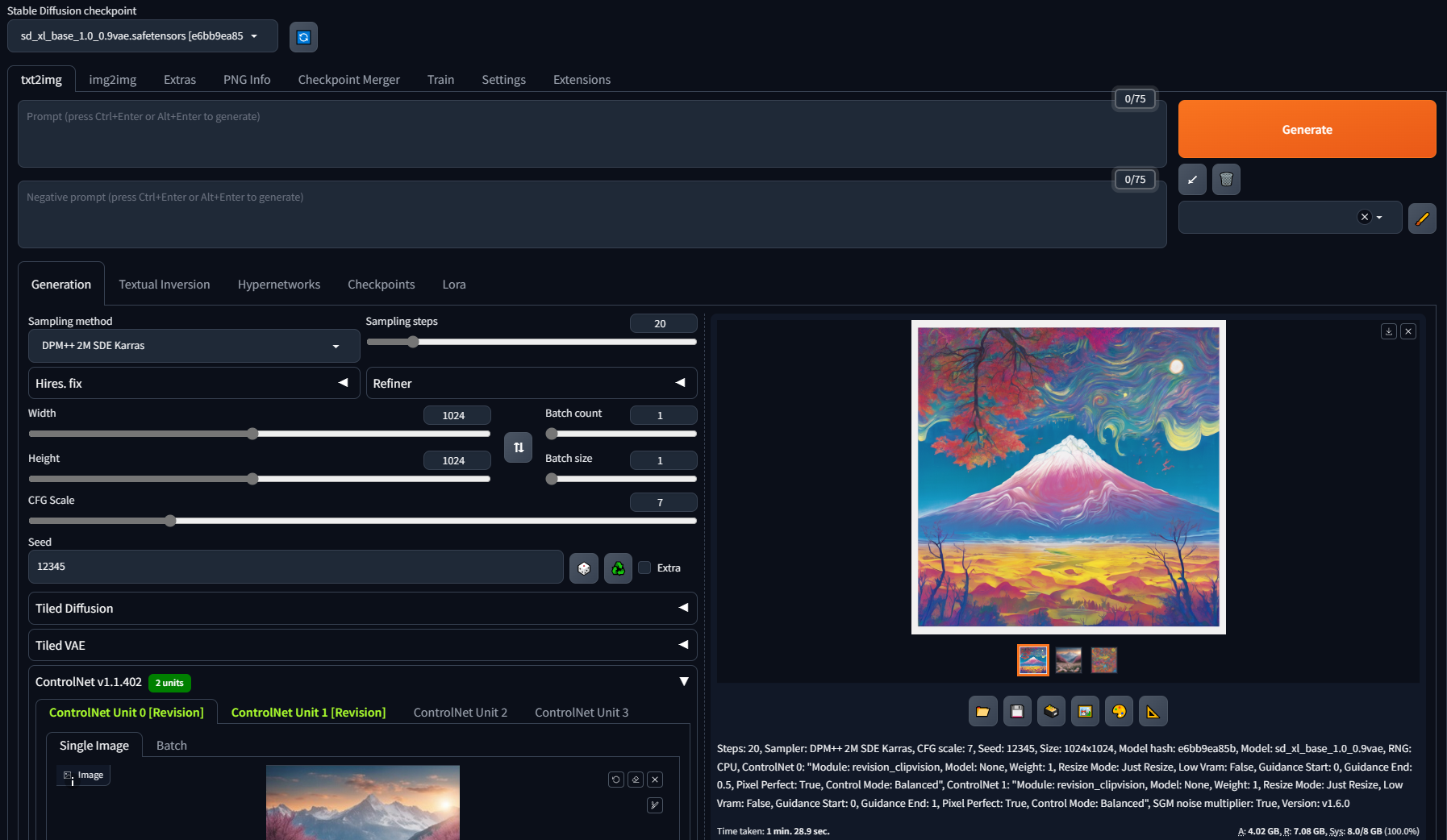Screen dimensions: 1447x840
Task: Send result to img2img via picture icon
Action: click(1086, 711)
